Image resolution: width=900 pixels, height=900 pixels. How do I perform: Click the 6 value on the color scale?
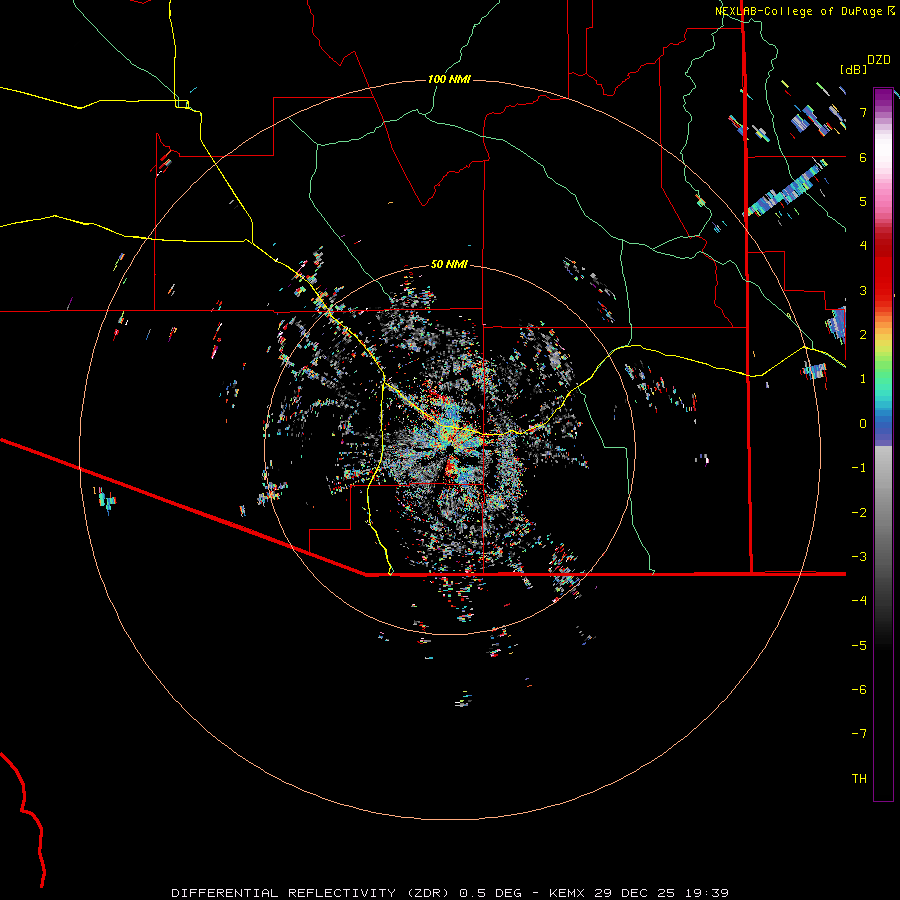863,157
